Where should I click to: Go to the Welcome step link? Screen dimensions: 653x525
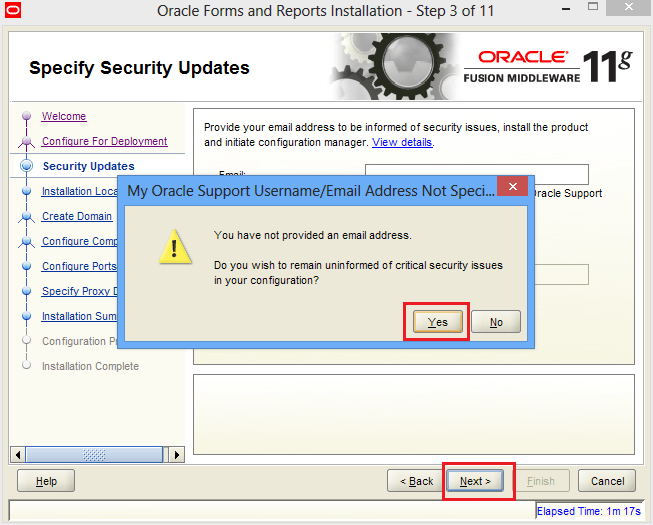64,116
